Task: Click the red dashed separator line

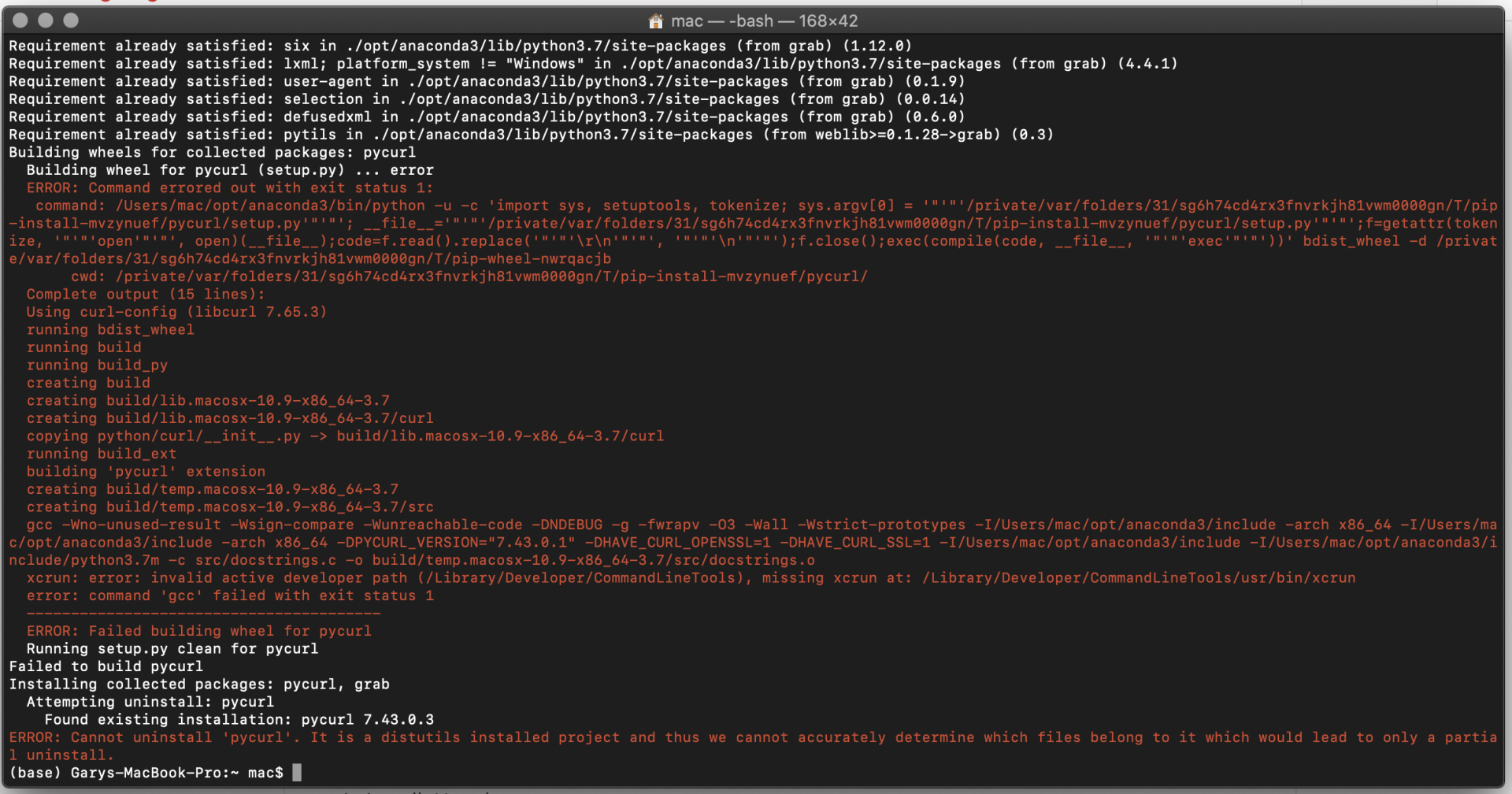Action: (x=204, y=614)
